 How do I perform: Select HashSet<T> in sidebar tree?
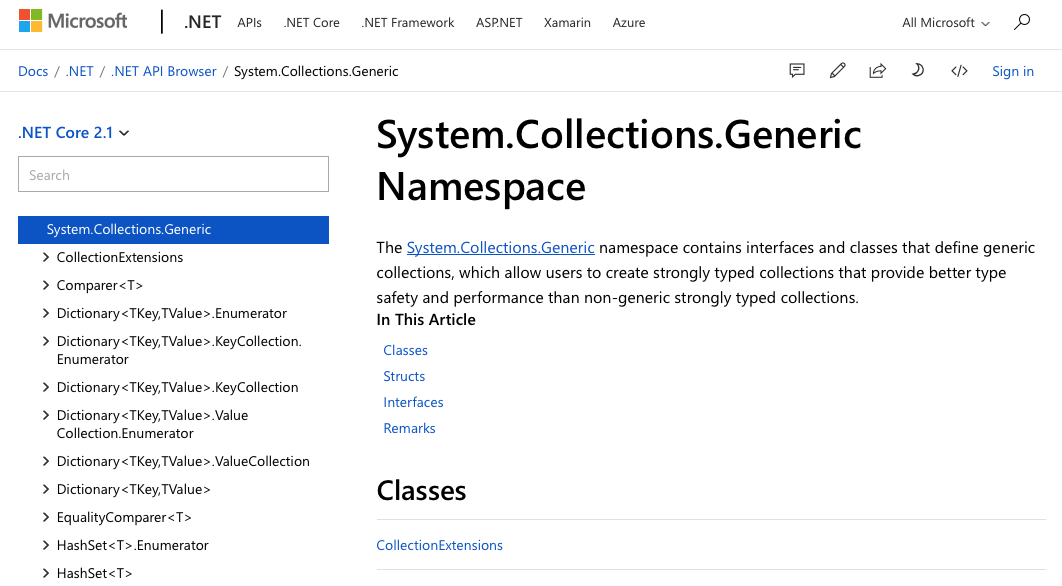(94, 573)
